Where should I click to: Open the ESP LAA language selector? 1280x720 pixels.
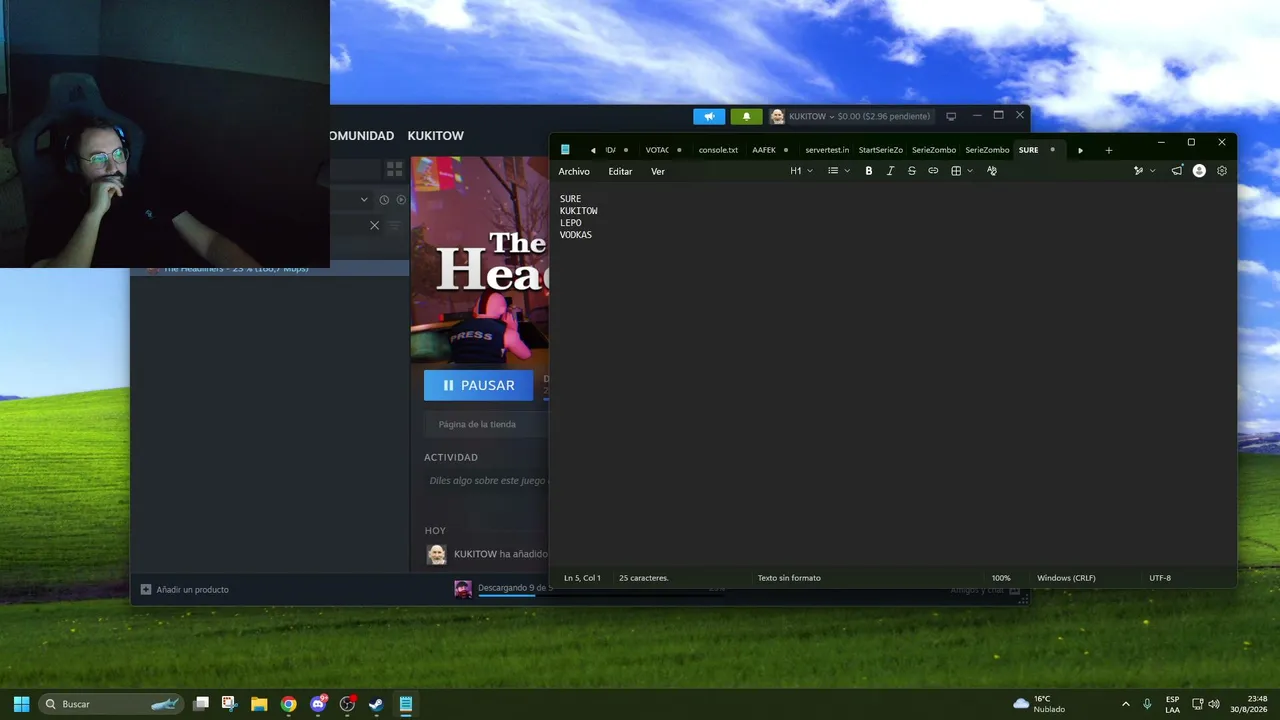click(x=1172, y=704)
